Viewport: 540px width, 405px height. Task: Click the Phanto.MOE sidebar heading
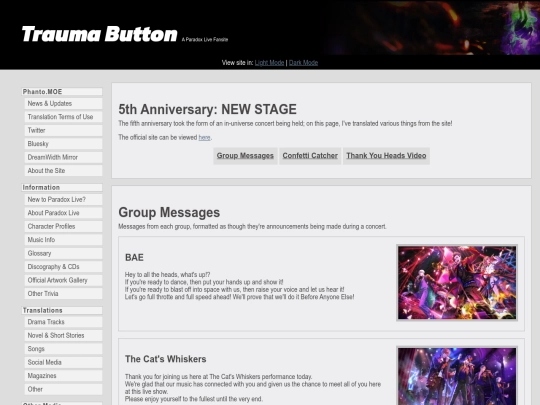tap(62, 92)
